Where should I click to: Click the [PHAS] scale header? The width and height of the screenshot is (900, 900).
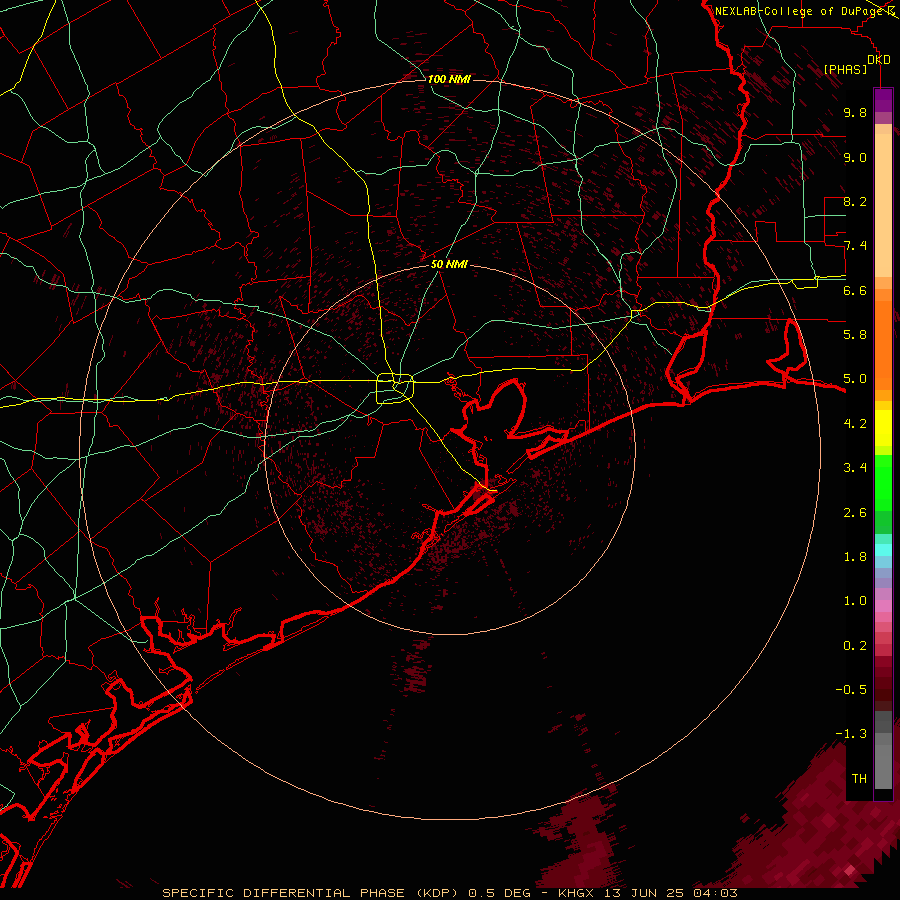pyautogui.click(x=845, y=69)
